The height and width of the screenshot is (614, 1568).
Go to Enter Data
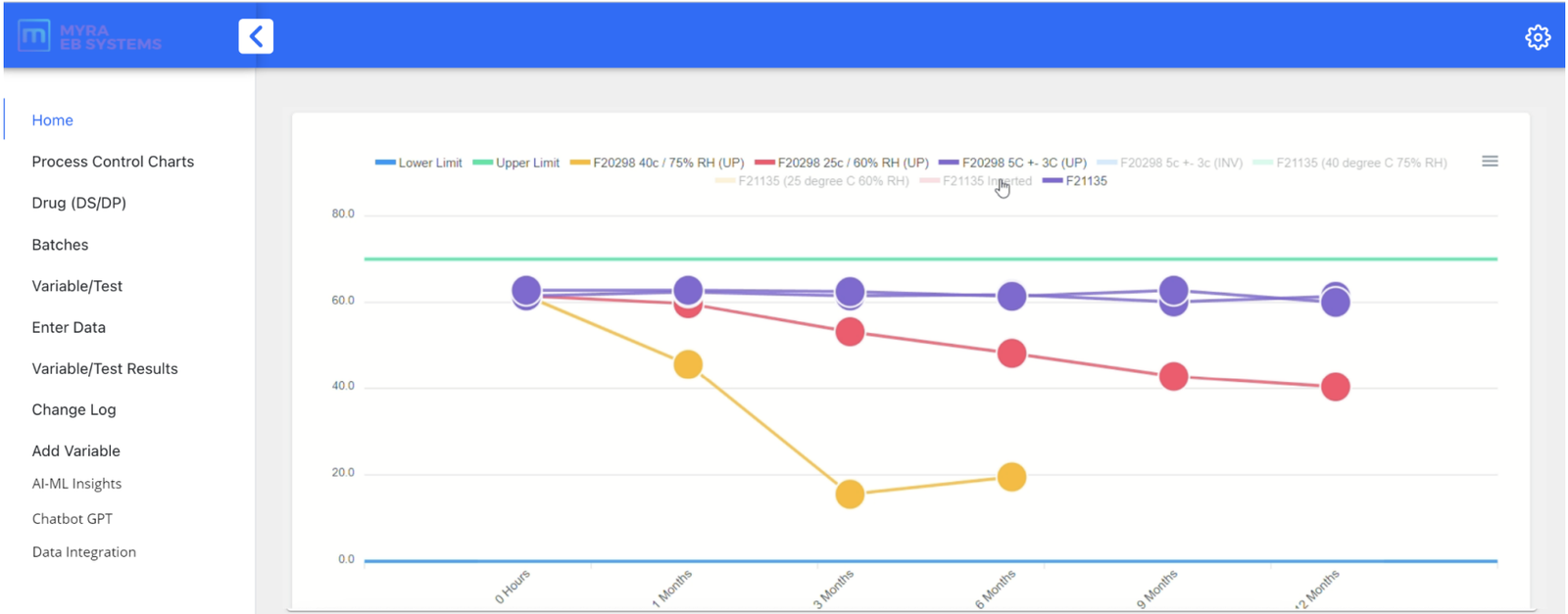[x=69, y=327]
